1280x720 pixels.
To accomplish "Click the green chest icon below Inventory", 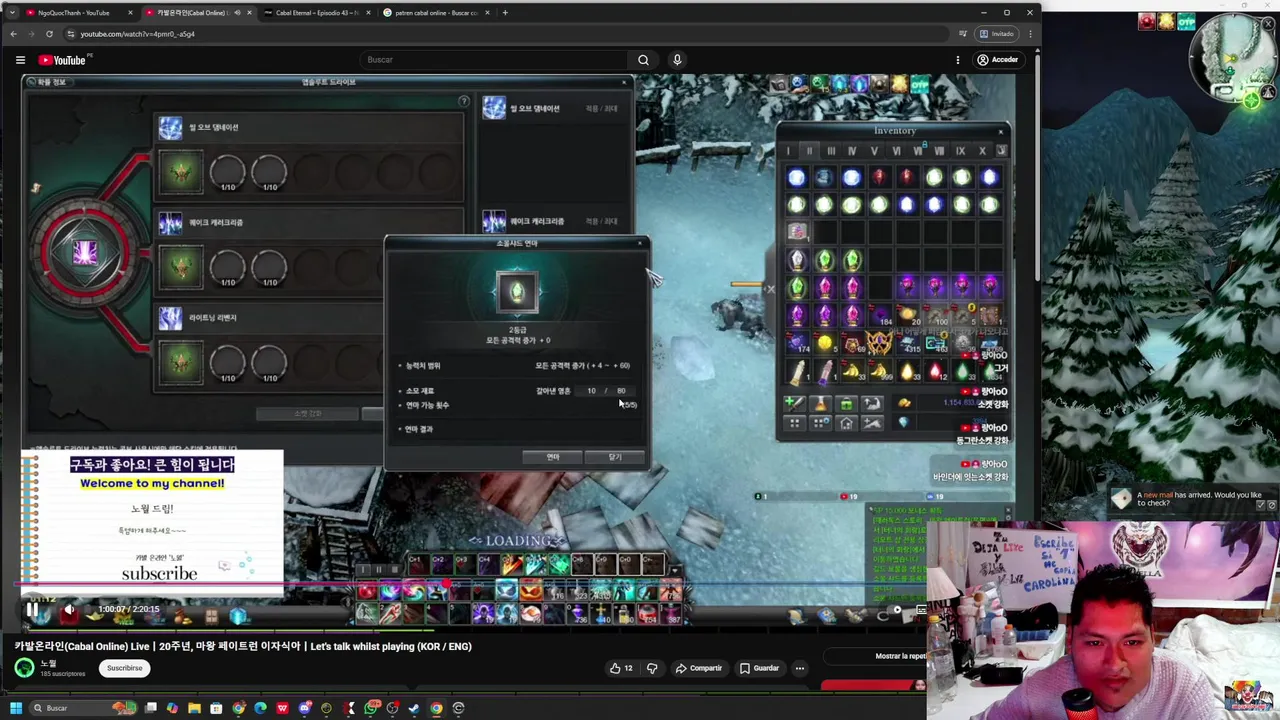I will tap(846, 403).
